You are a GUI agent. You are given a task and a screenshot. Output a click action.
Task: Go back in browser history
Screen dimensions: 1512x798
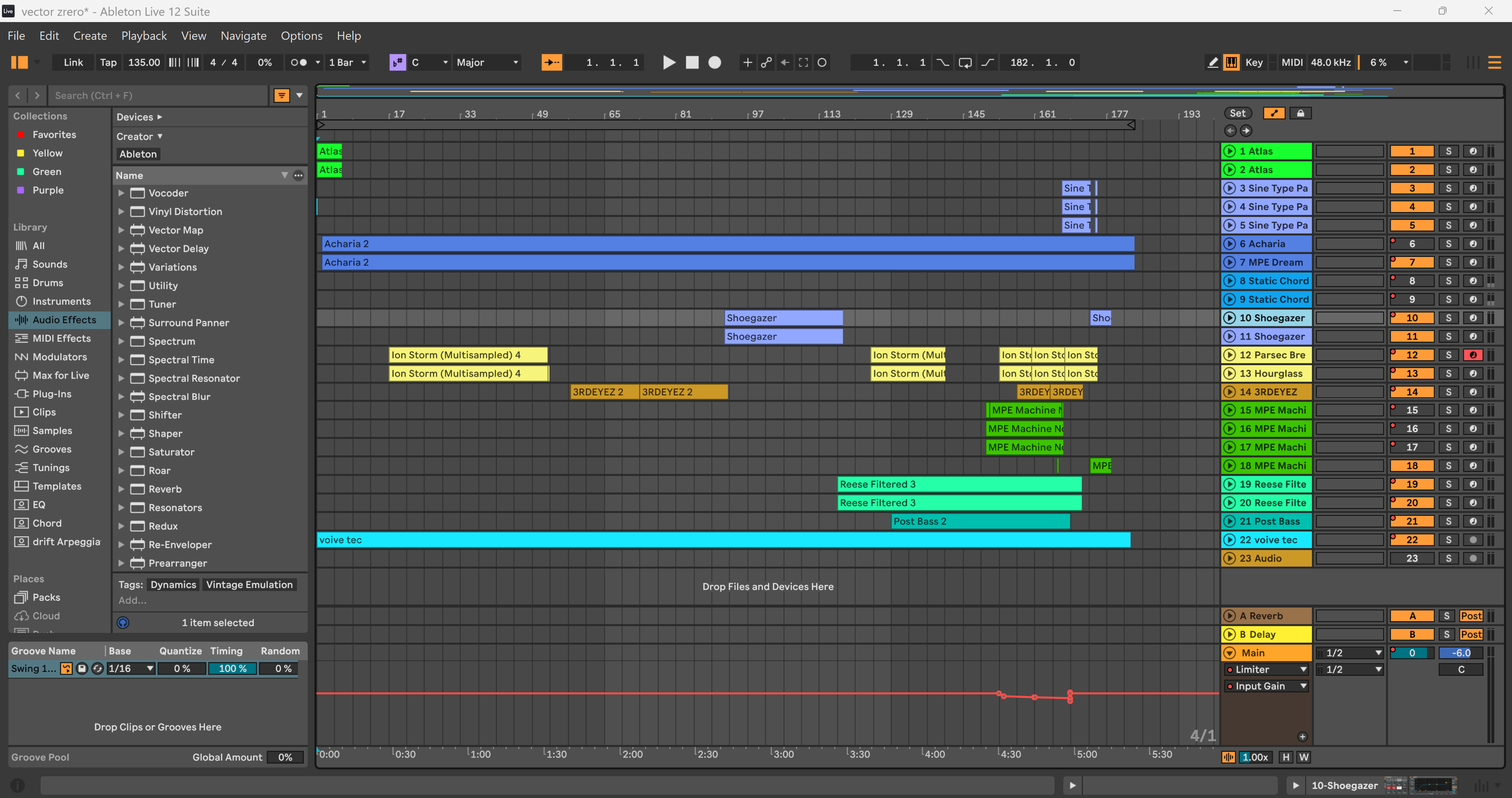pyautogui.click(x=18, y=95)
